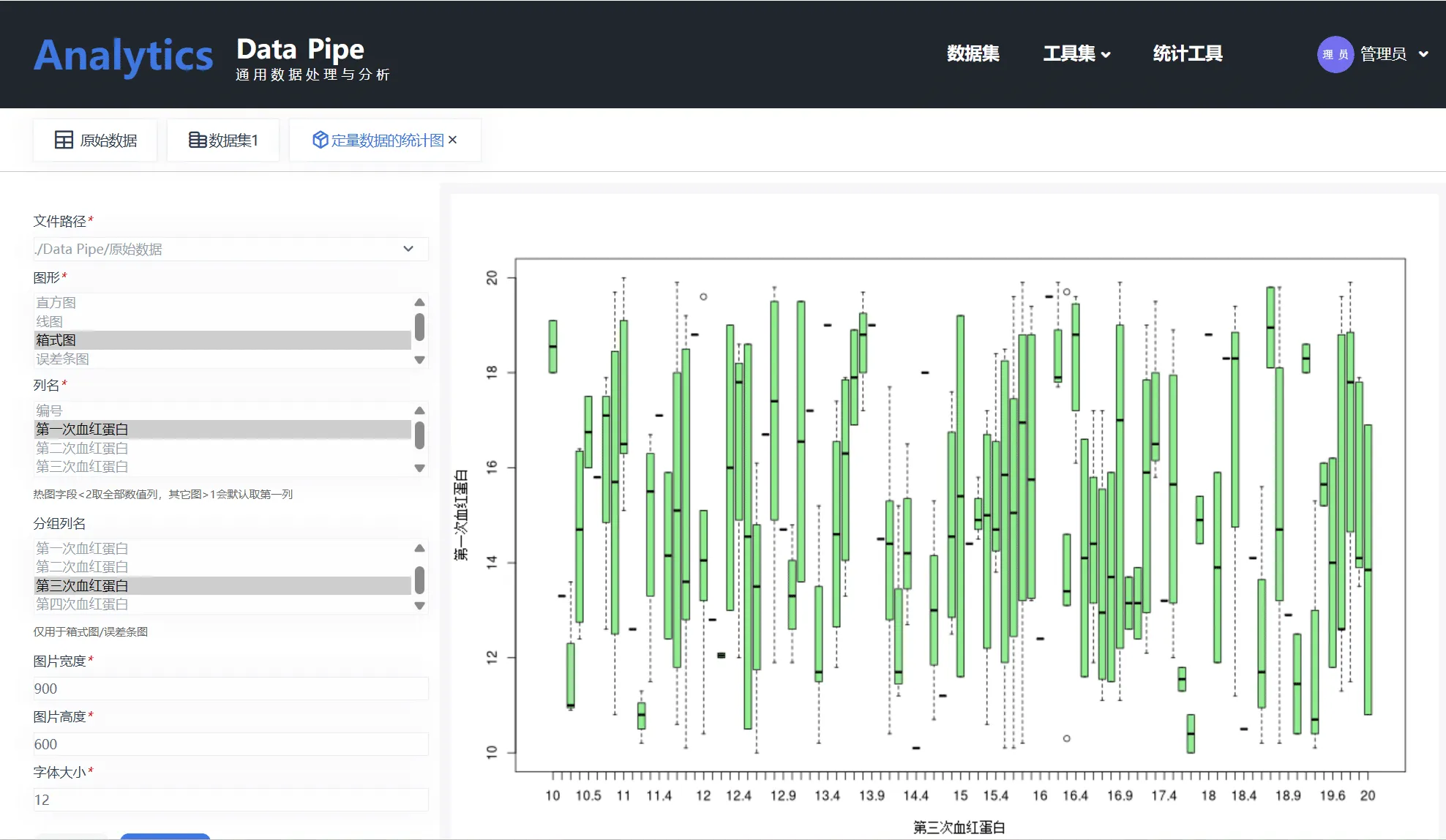Close the 定量数据的统计图 tab
This screenshot has height=840, width=1446.
coord(453,140)
